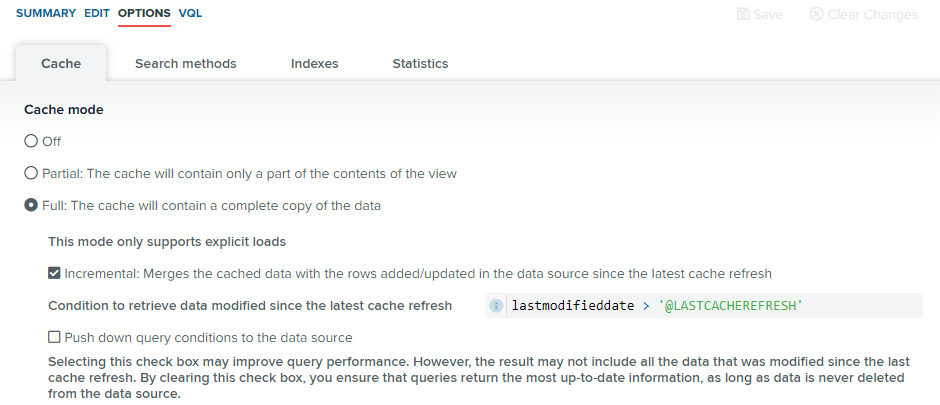Click the info icon beside condition field
The width and height of the screenshot is (940, 405).
coord(496,306)
